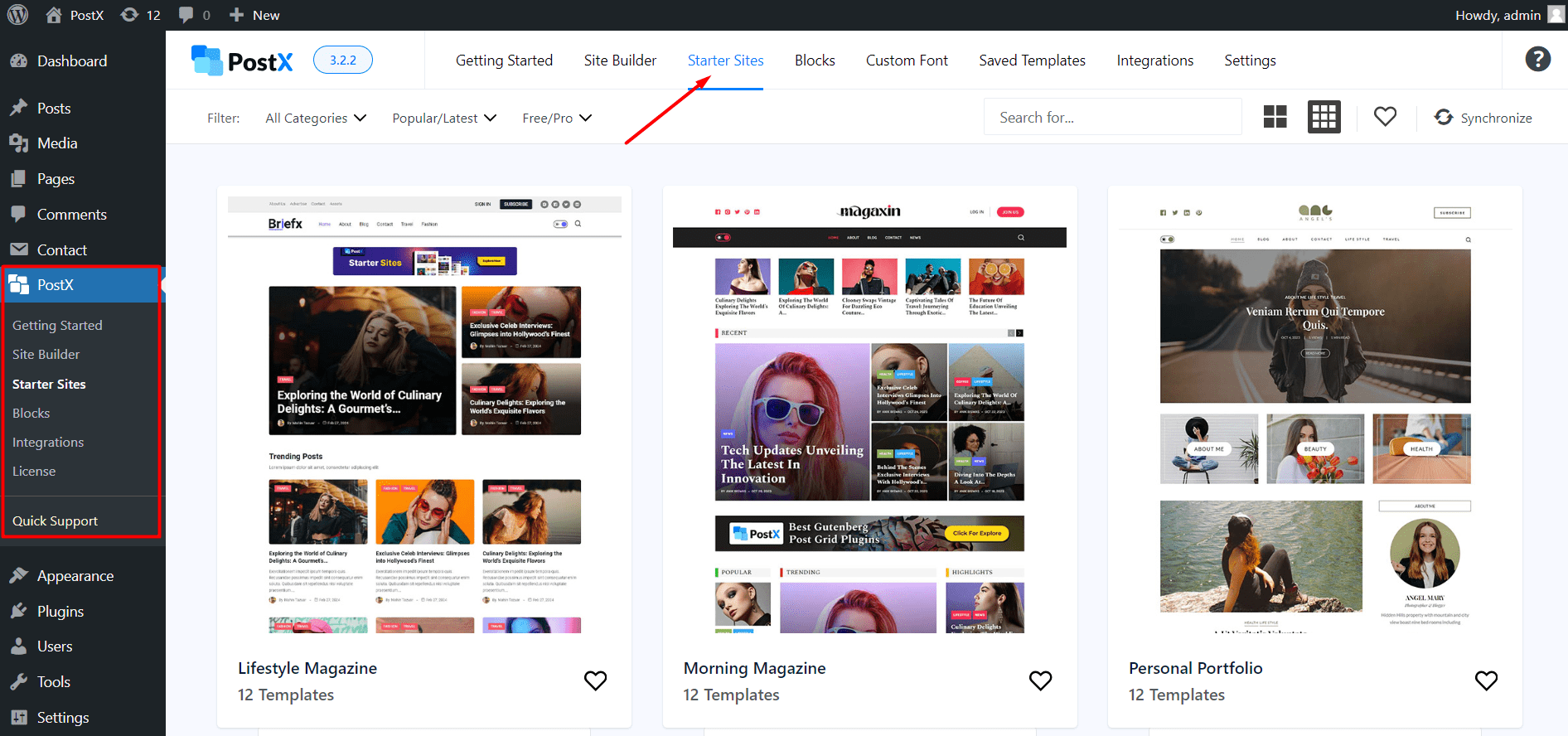
Task: Open Quick Support link
Action: [55, 521]
